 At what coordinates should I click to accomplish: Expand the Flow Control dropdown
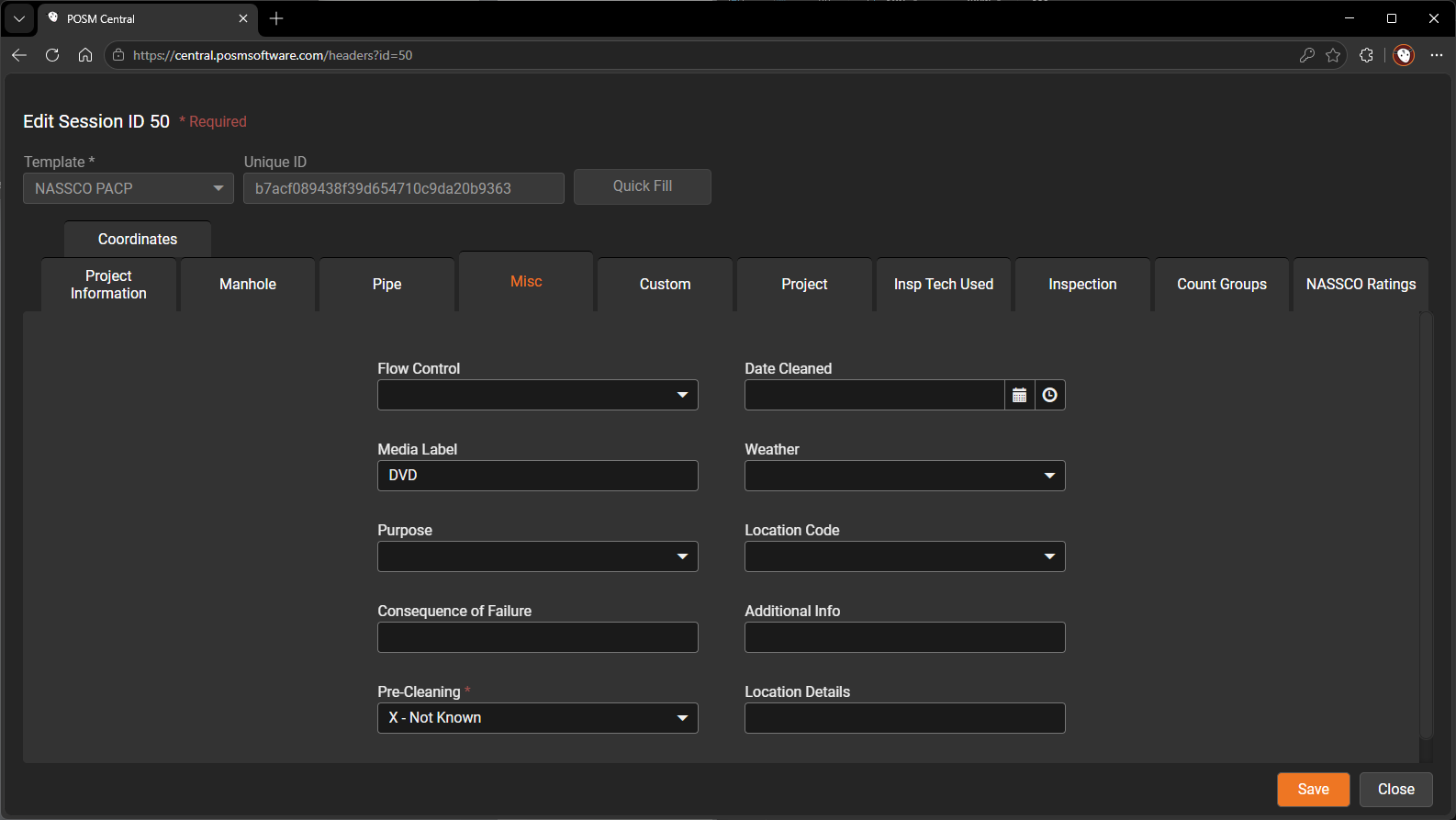pos(538,395)
